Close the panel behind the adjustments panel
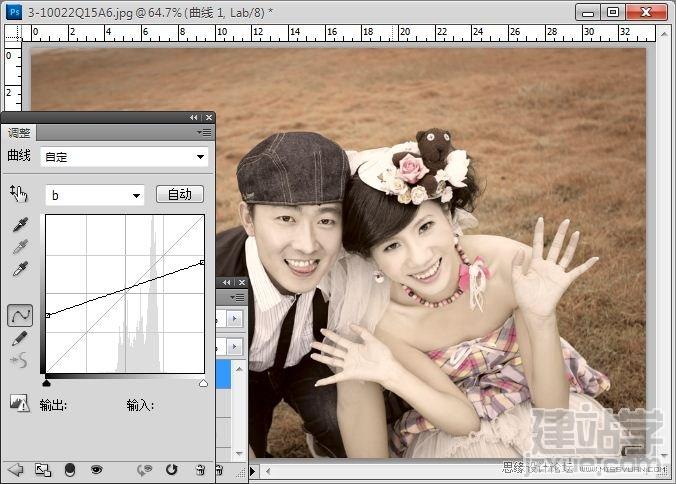676x484 pixels. [x=241, y=283]
